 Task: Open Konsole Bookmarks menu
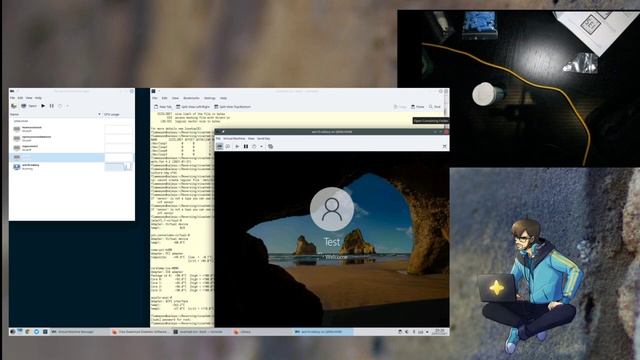point(191,98)
